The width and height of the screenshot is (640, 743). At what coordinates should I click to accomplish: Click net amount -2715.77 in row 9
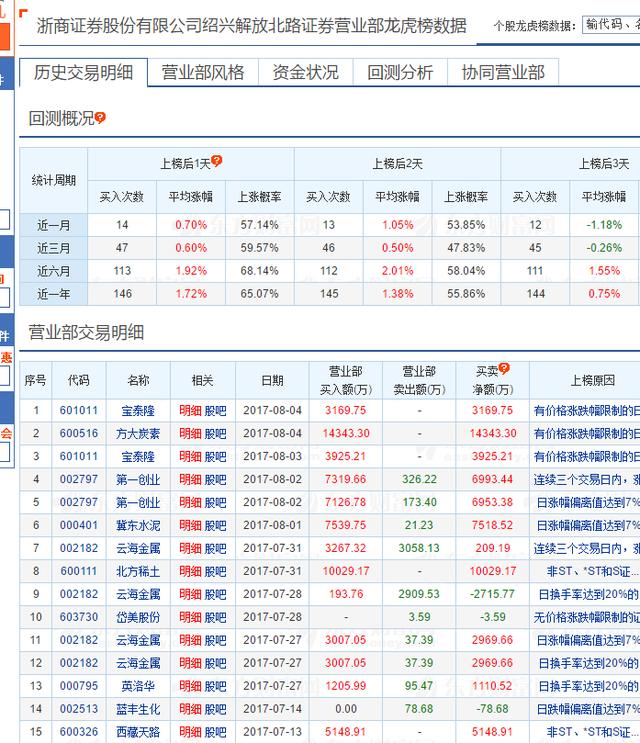[493, 594]
